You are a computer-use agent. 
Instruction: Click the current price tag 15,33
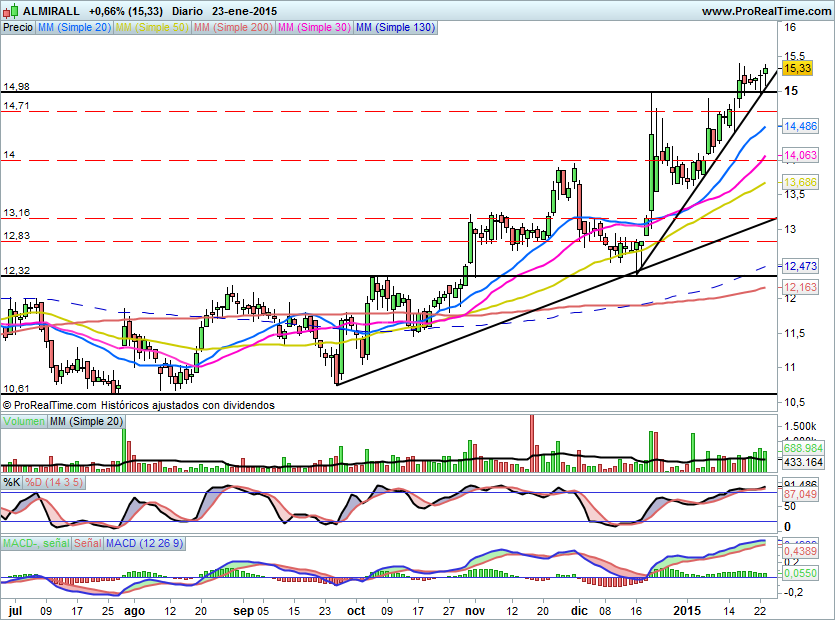coord(797,68)
